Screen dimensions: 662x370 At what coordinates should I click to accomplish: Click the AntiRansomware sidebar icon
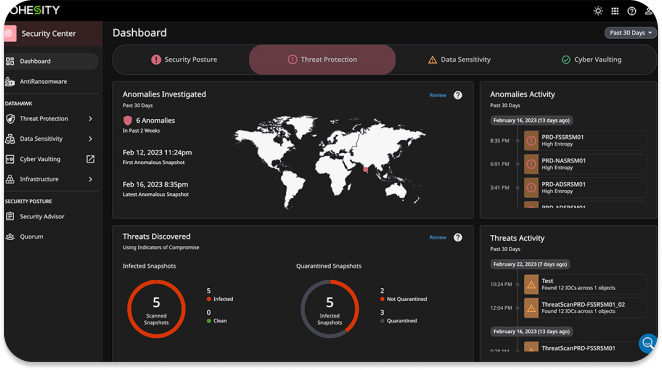pos(10,82)
